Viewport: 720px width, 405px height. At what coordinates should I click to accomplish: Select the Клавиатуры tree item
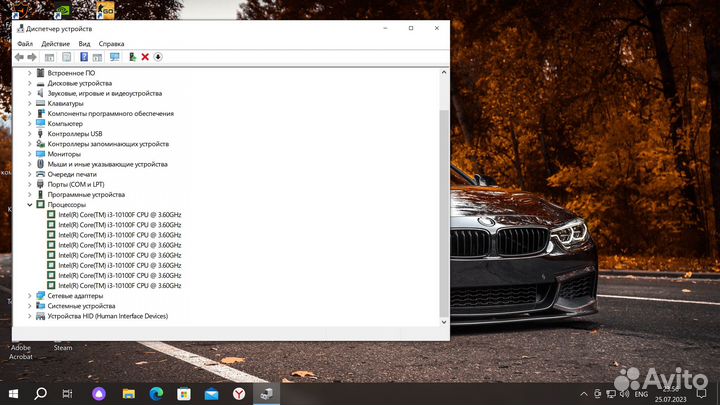coord(65,103)
